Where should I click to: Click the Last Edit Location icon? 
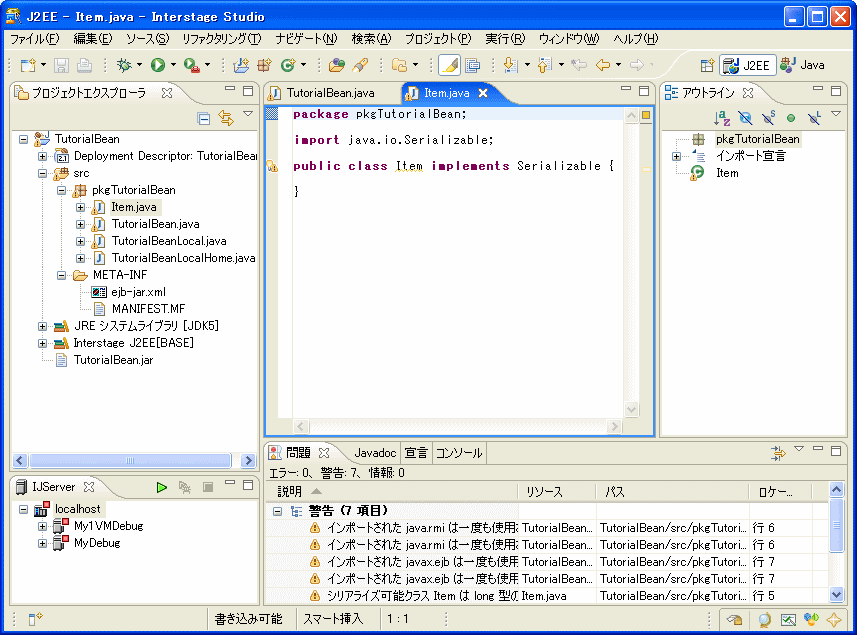579,66
